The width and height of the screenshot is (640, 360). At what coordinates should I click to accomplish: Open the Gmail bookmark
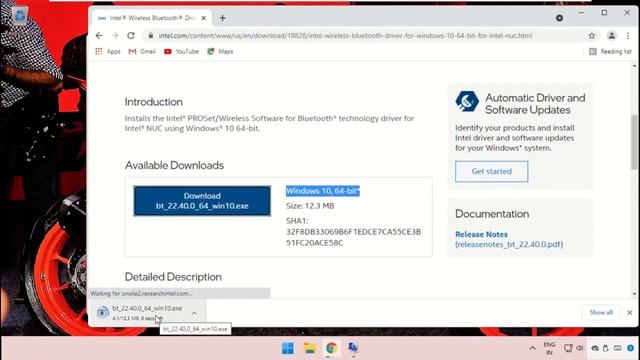click(x=142, y=51)
